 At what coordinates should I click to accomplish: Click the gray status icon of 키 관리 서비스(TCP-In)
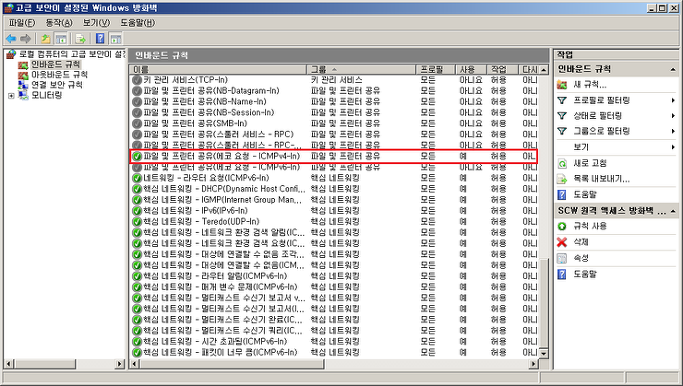tap(137, 80)
